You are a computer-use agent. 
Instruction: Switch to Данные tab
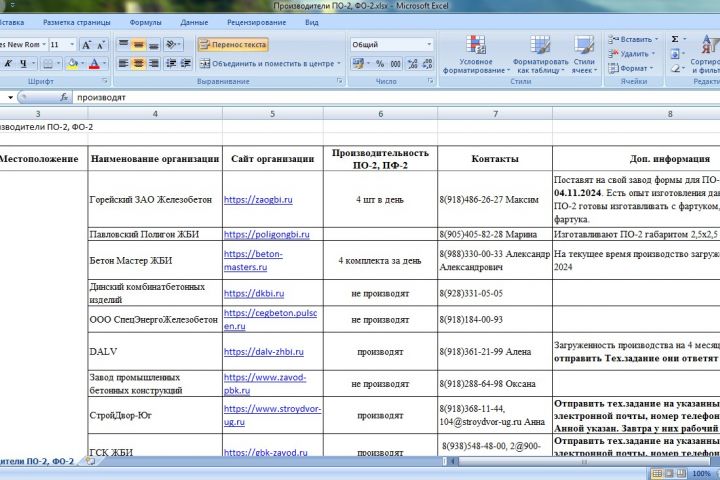coord(194,22)
